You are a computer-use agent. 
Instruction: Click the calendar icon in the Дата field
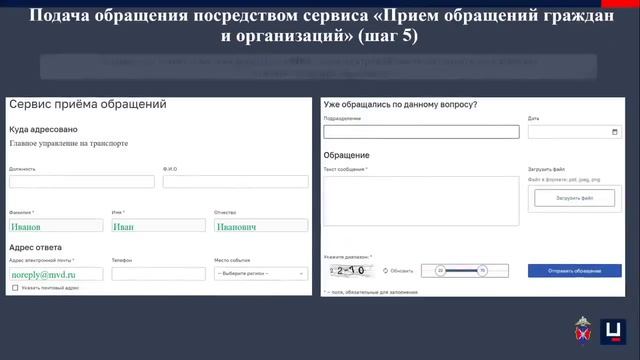pos(615,132)
